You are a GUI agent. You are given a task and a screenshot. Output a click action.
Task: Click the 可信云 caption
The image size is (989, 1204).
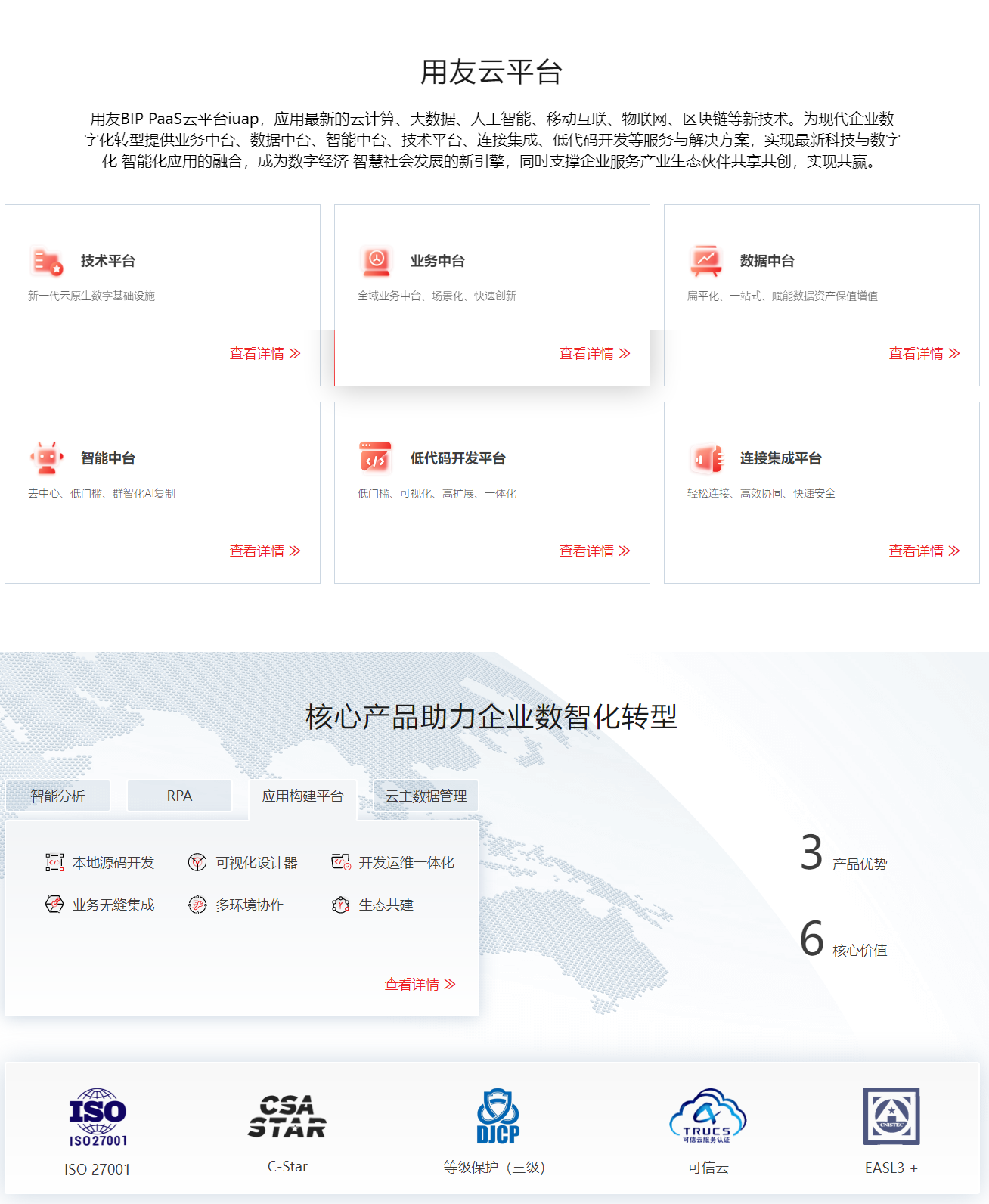pos(708,1167)
